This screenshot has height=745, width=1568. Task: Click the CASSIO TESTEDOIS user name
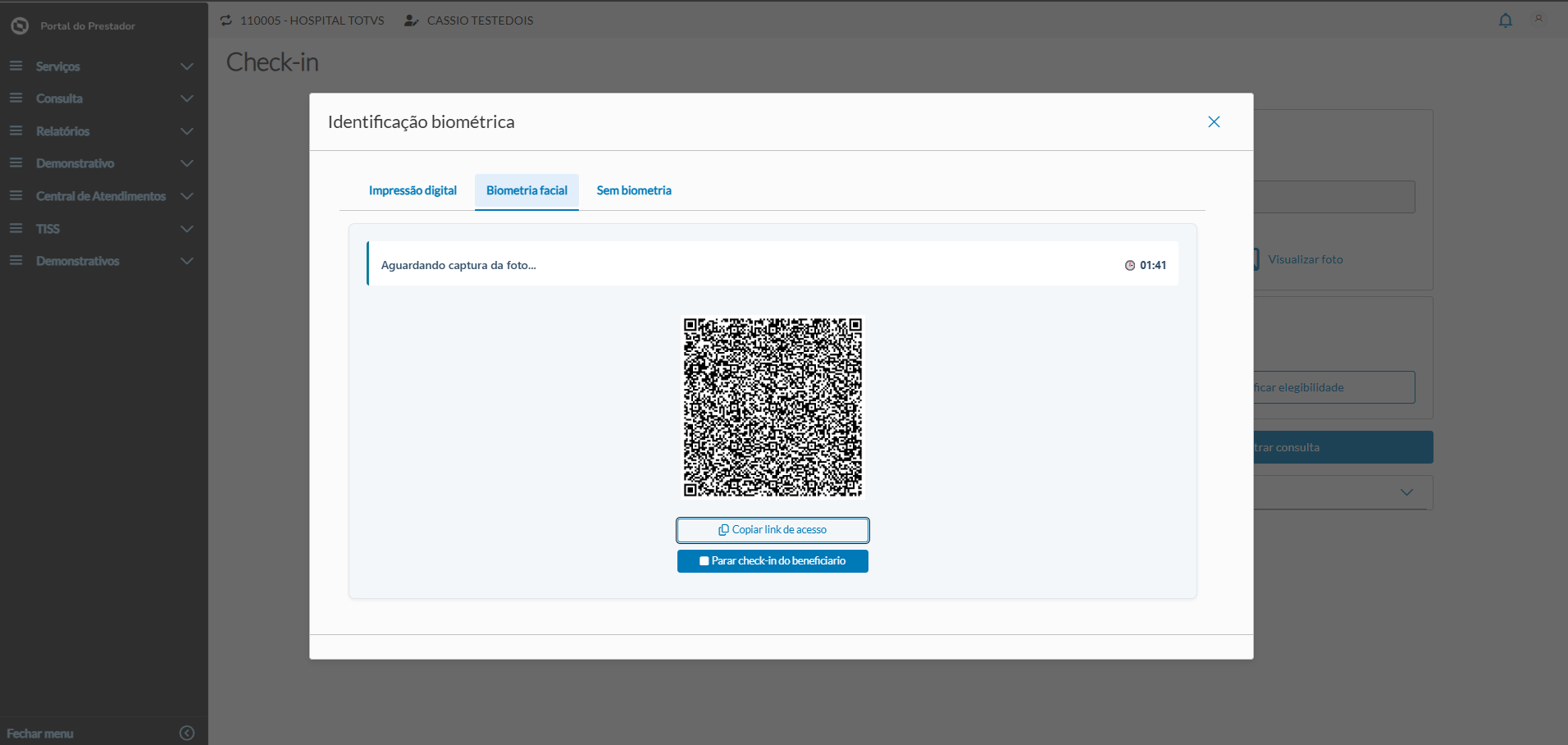tap(480, 21)
